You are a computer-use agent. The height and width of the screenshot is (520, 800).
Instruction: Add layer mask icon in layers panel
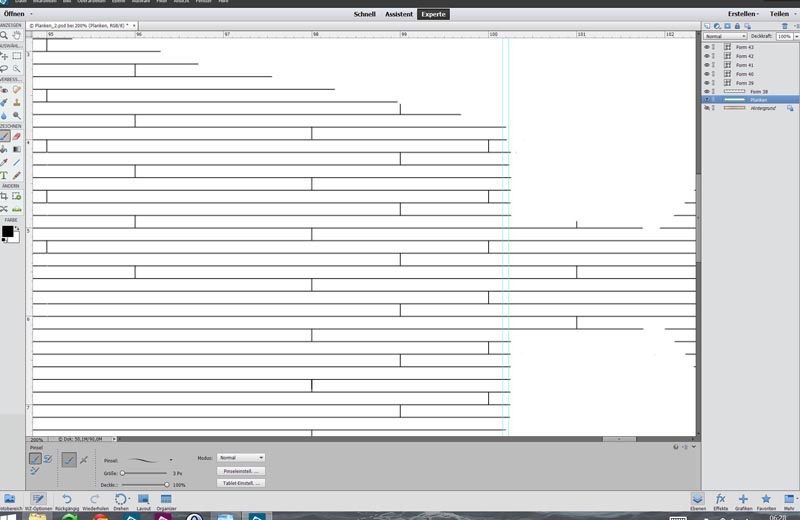point(728,26)
